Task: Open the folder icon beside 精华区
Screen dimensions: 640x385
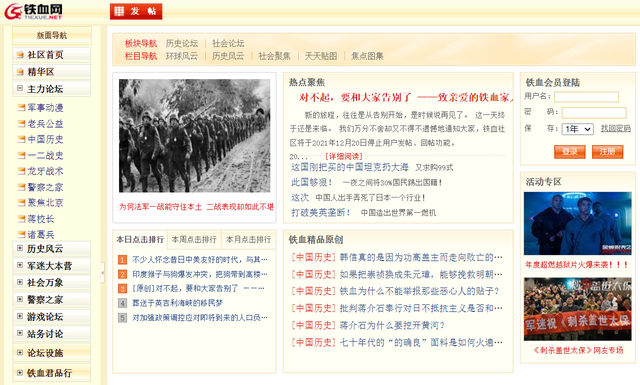Action: tap(20, 72)
